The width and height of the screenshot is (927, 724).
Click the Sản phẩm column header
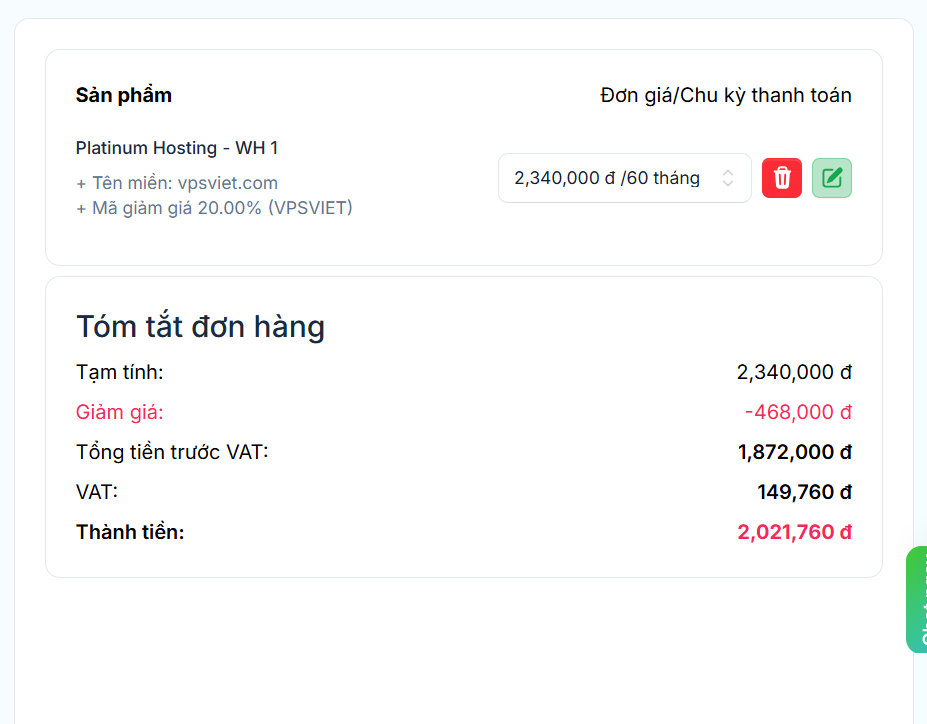pyautogui.click(x=124, y=95)
